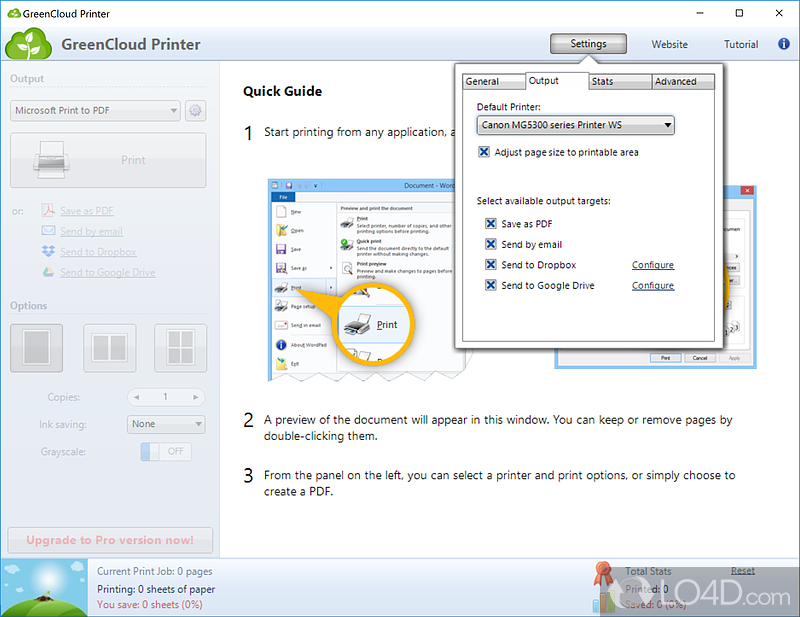Click Send to Google Drive link in left panel
800x617 pixels.
coord(108,273)
